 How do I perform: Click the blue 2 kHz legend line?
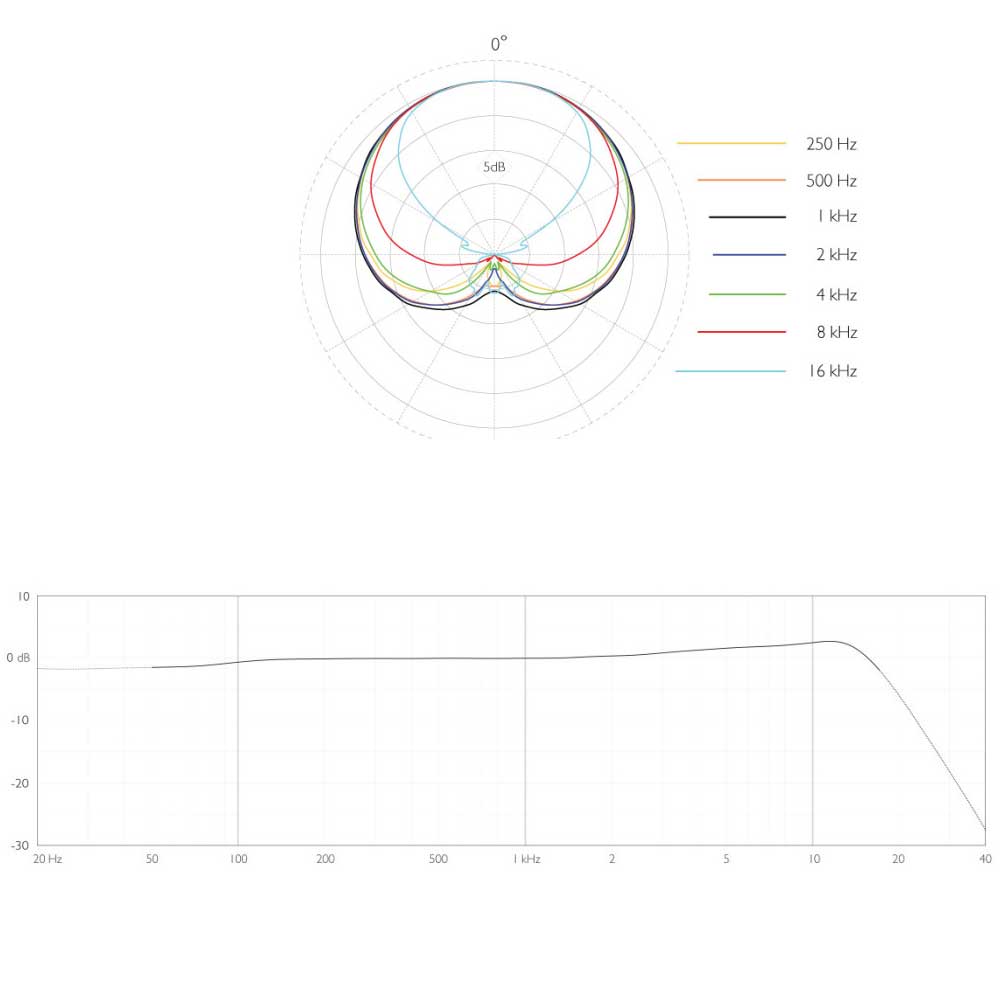[749, 256]
